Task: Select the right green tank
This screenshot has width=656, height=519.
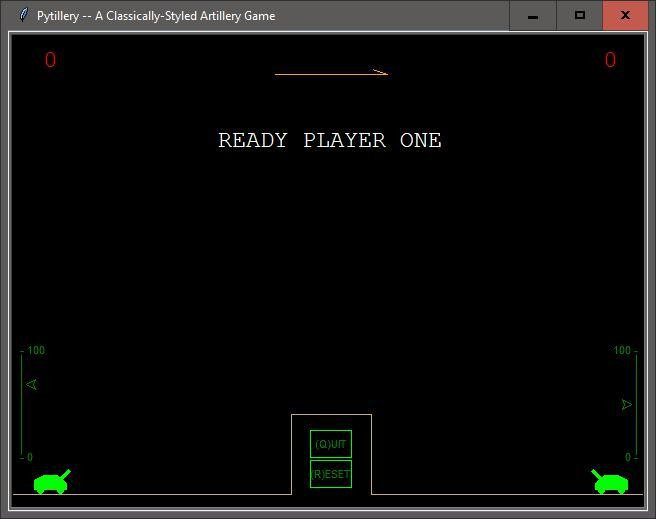Action: (610, 482)
